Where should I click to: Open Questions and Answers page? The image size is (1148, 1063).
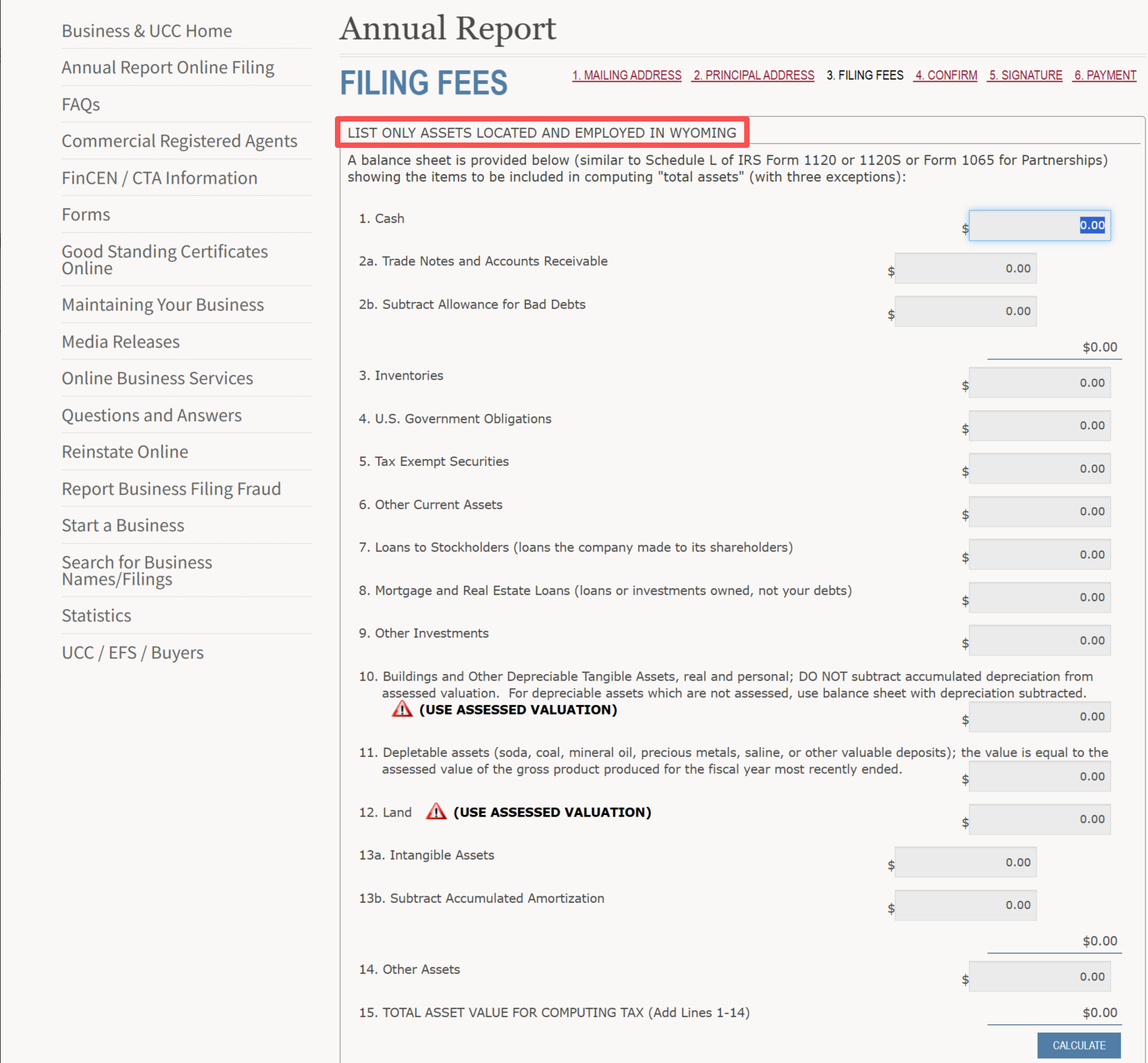[152, 416]
